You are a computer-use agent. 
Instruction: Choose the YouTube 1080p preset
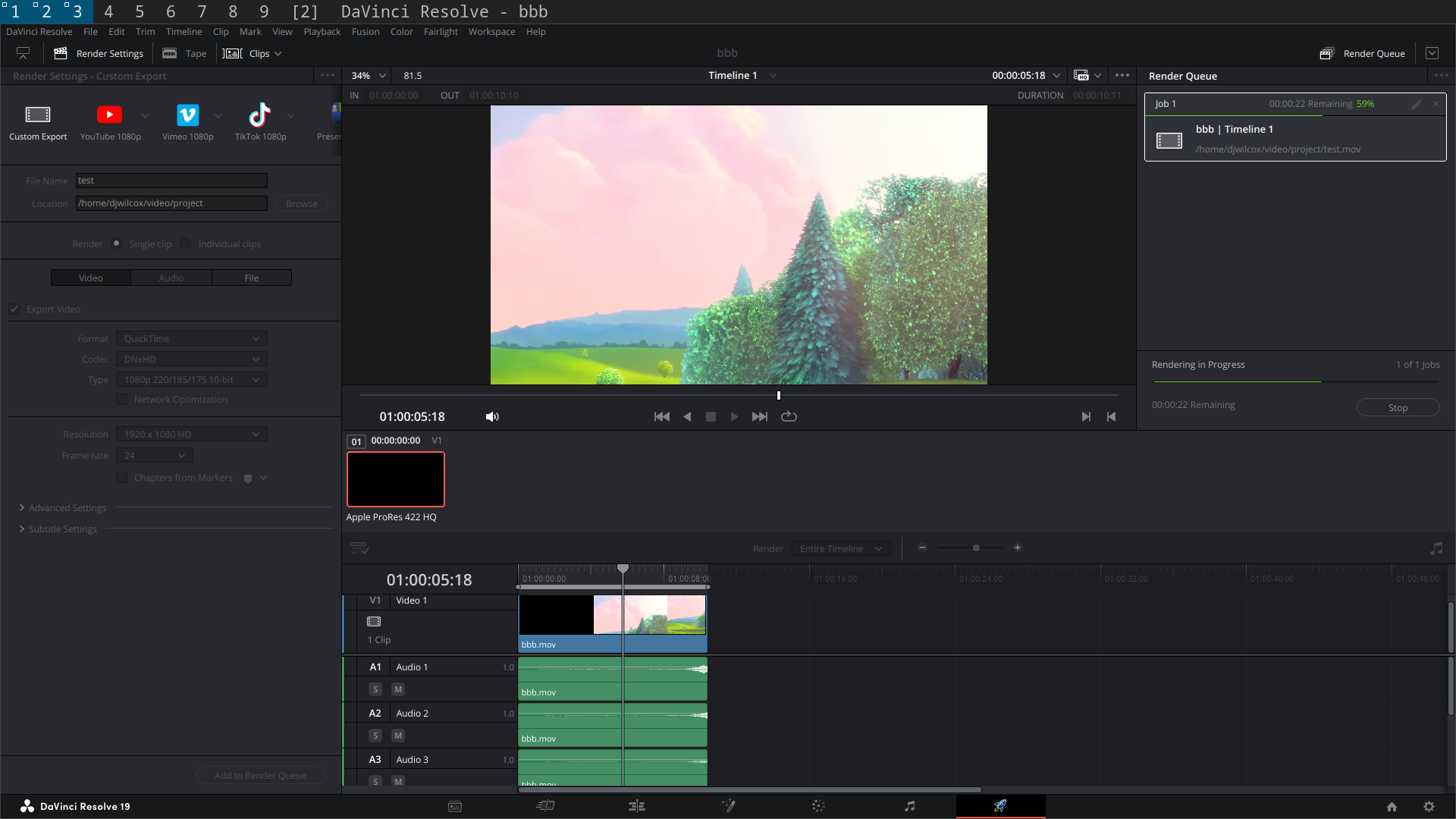(110, 115)
